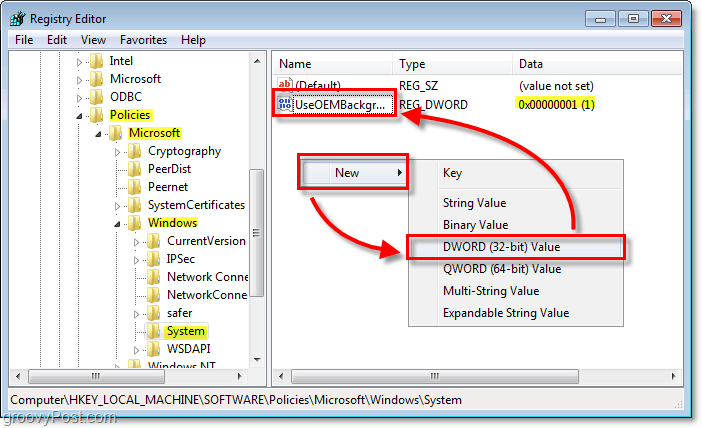Click the CurrentVersion folder icon
Viewport: 702px width, 428px height.
tap(154, 241)
